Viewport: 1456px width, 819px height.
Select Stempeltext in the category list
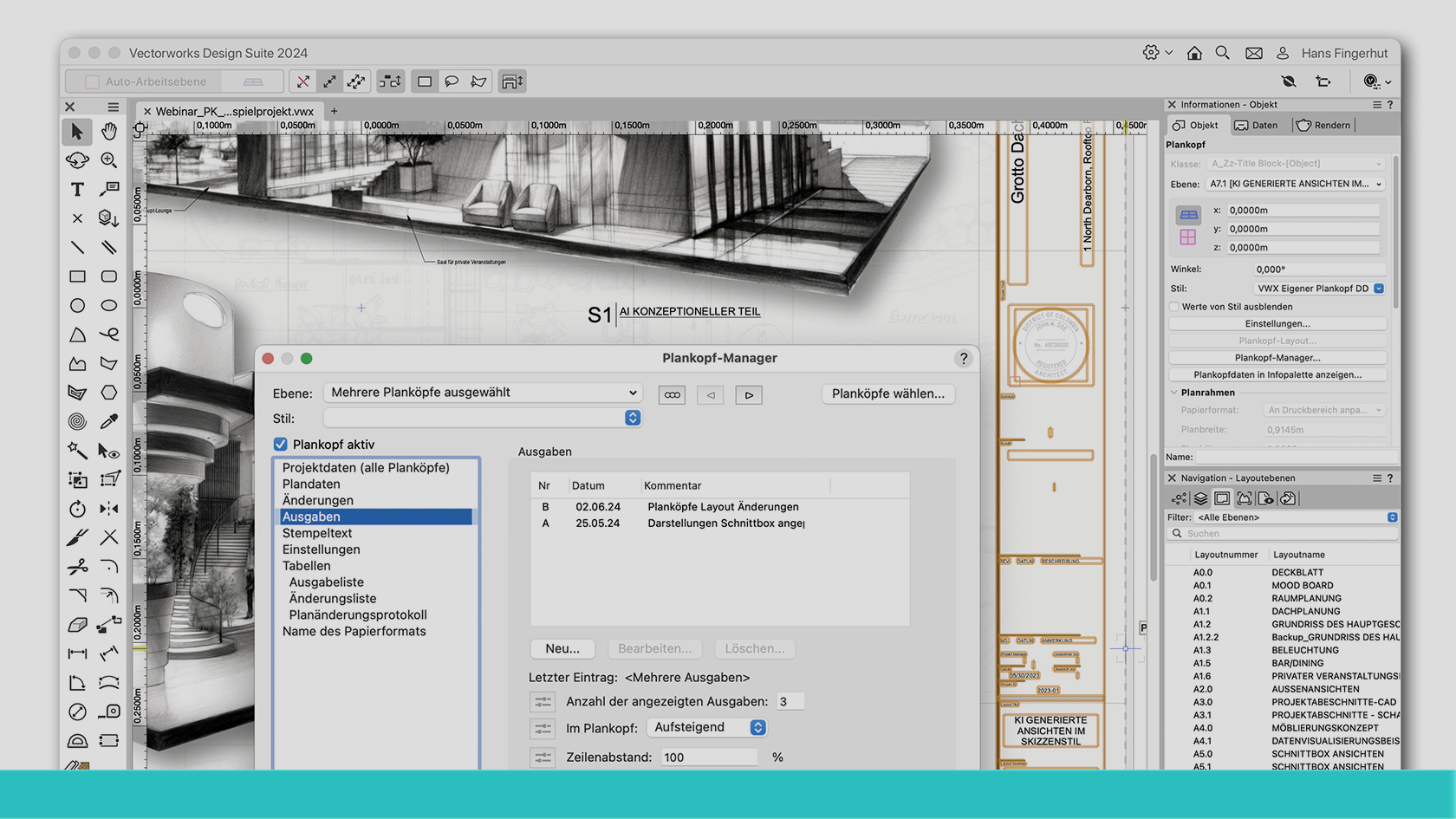click(x=317, y=533)
